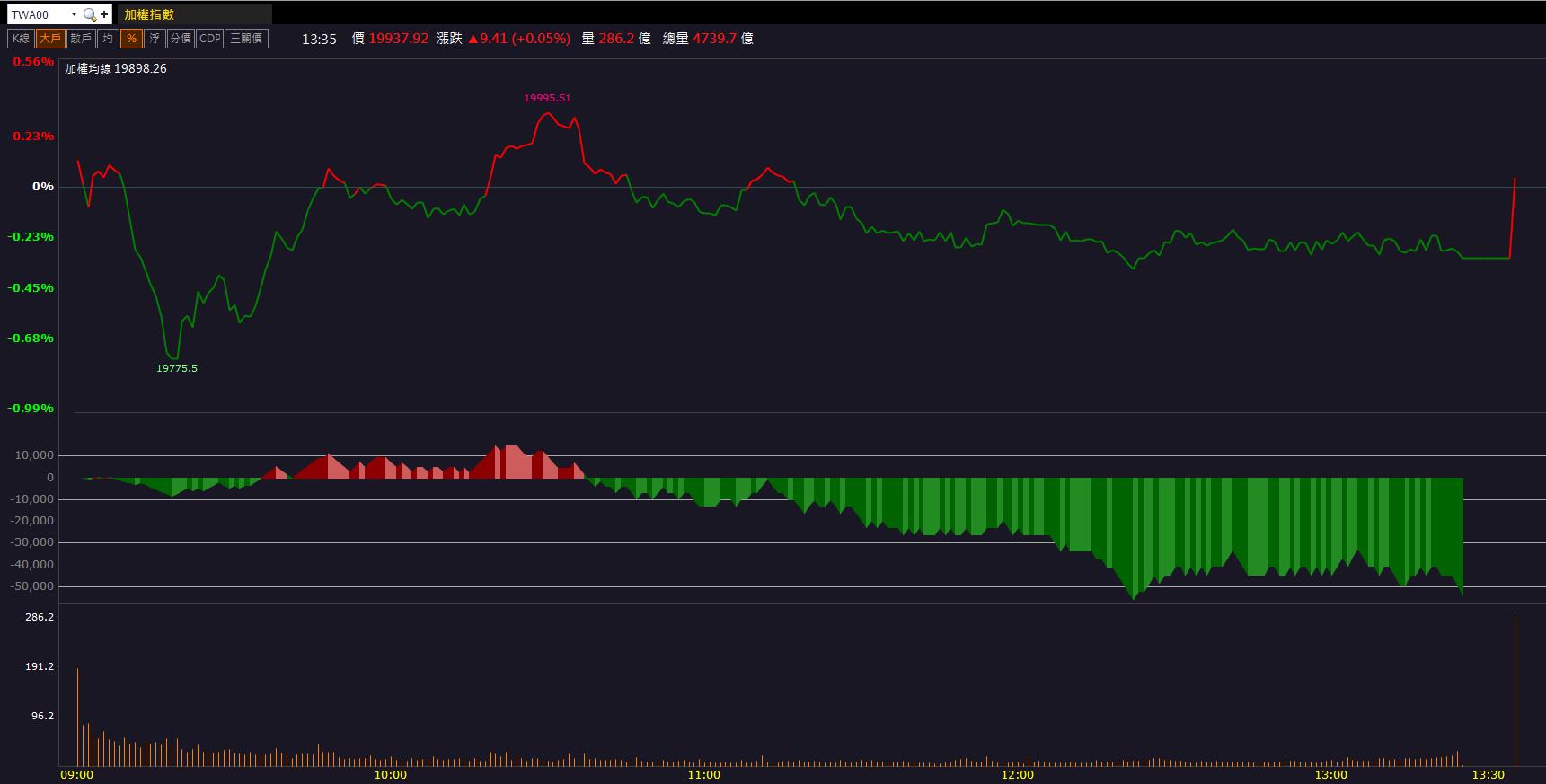Image resolution: width=1546 pixels, height=784 pixels.
Task: Select the CDP button
Action: point(210,39)
